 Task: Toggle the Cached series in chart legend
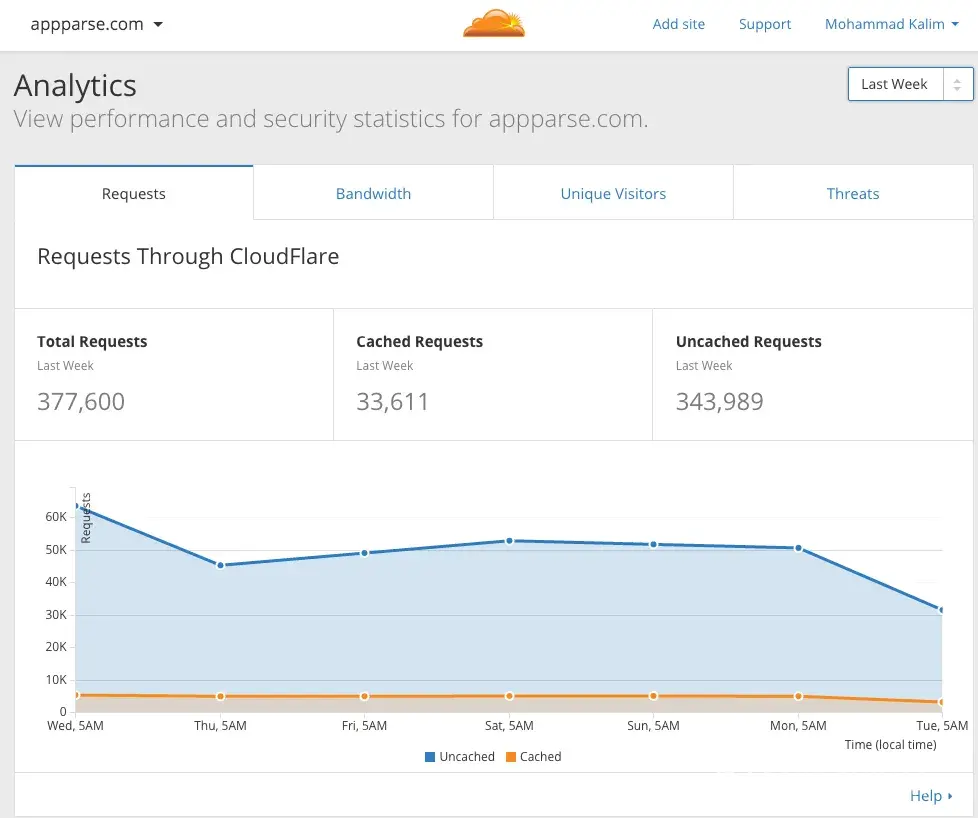(x=540, y=757)
